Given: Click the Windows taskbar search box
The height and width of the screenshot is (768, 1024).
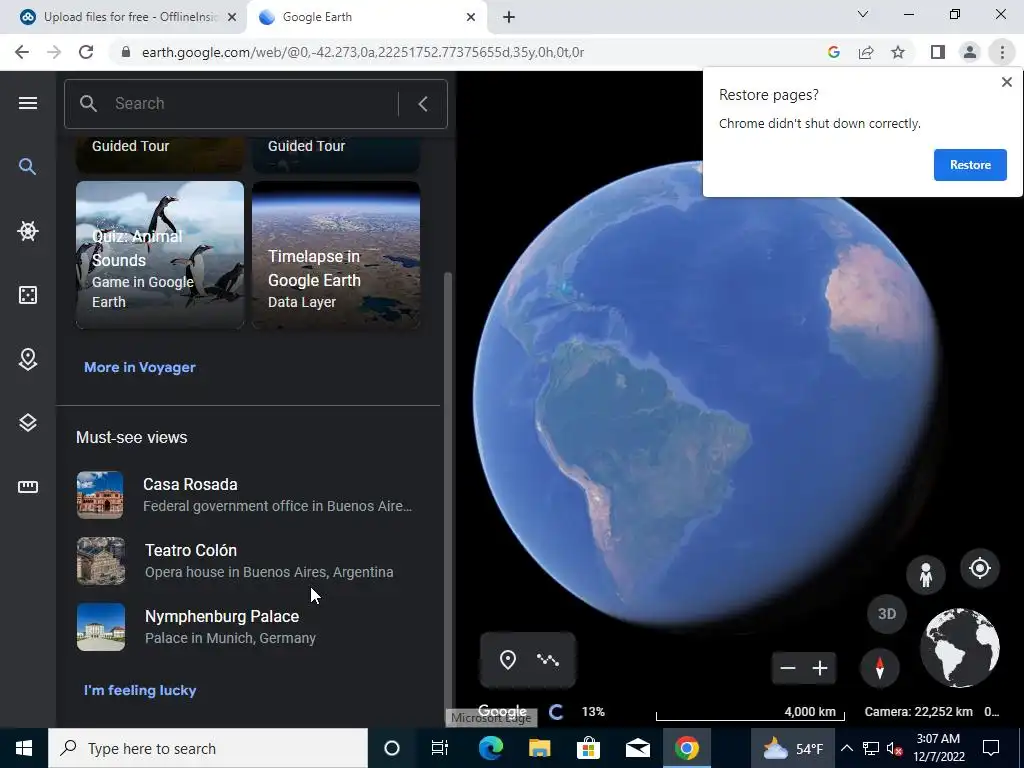Looking at the screenshot, I should [208, 748].
